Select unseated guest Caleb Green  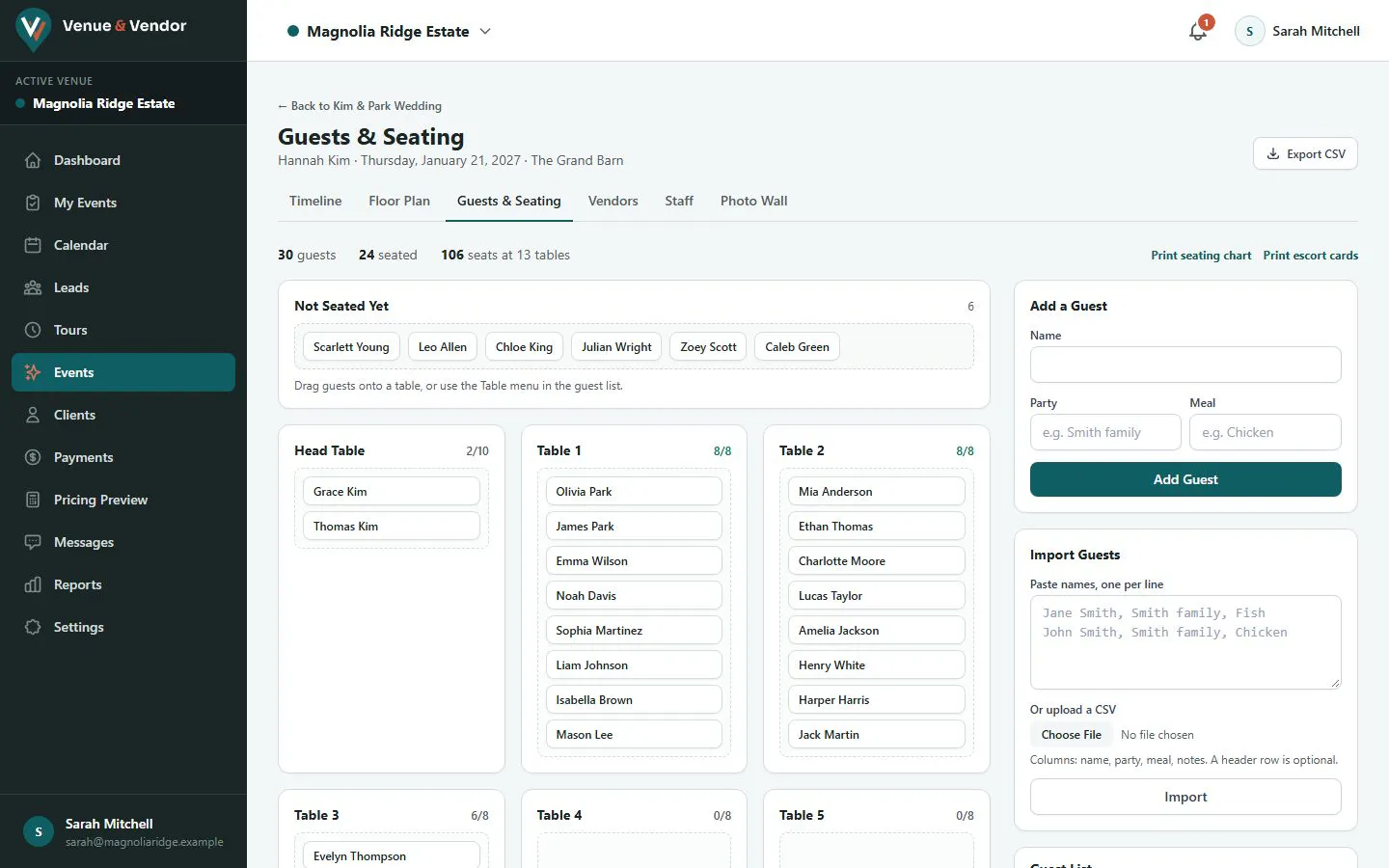click(x=797, y=347)
